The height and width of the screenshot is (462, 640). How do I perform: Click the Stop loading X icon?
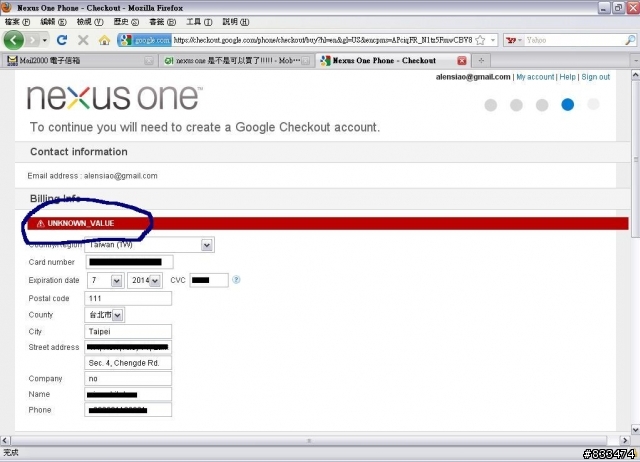coord(83,40)
